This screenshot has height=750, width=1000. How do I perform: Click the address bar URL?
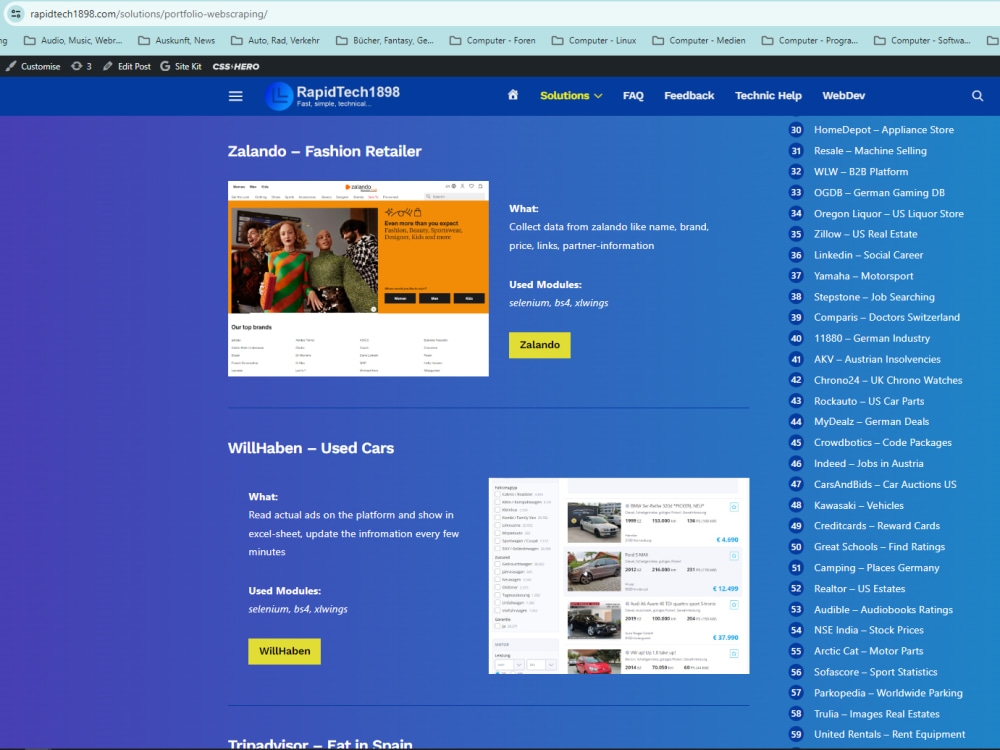point(149,13)
